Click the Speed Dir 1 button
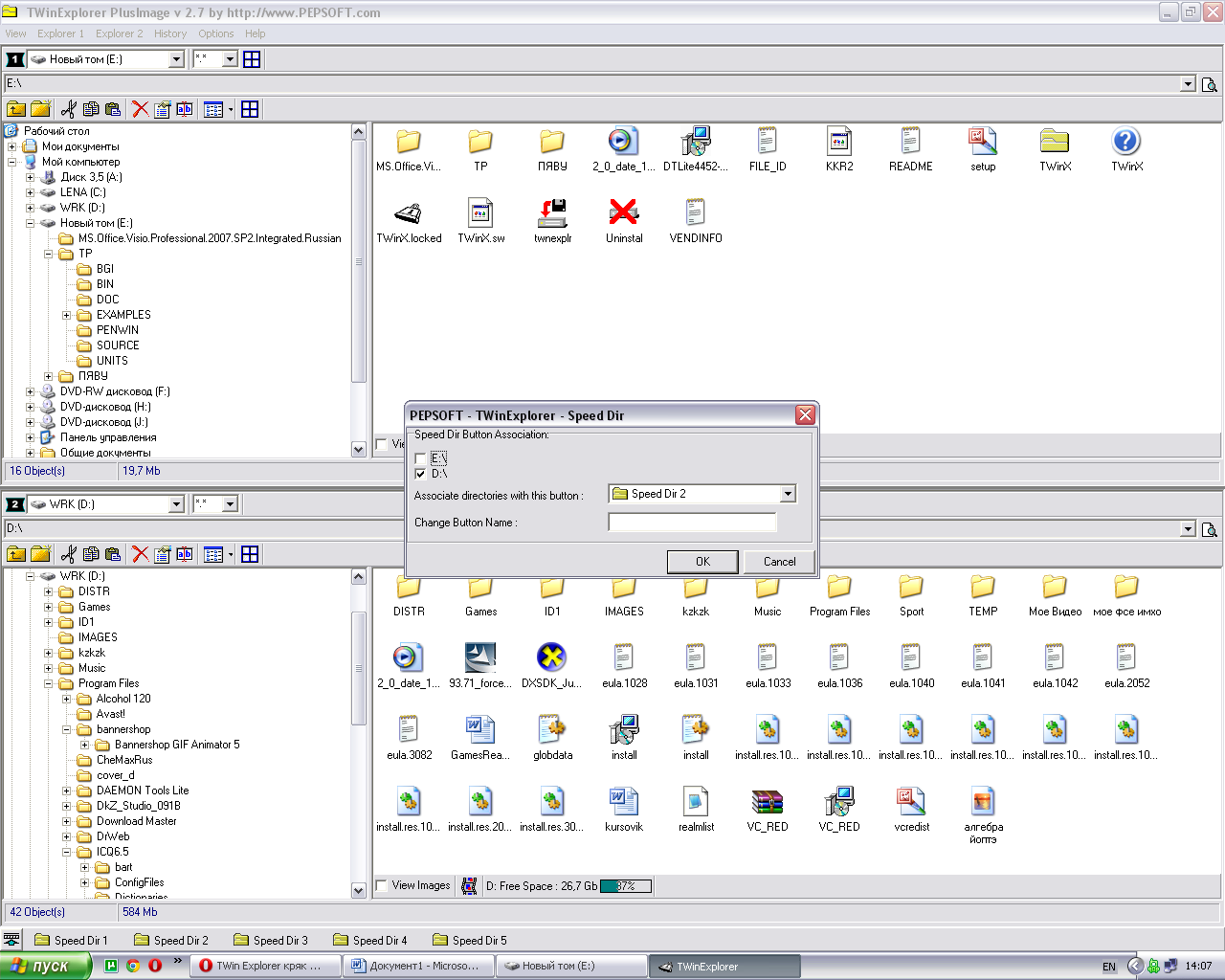 [71, 940]
